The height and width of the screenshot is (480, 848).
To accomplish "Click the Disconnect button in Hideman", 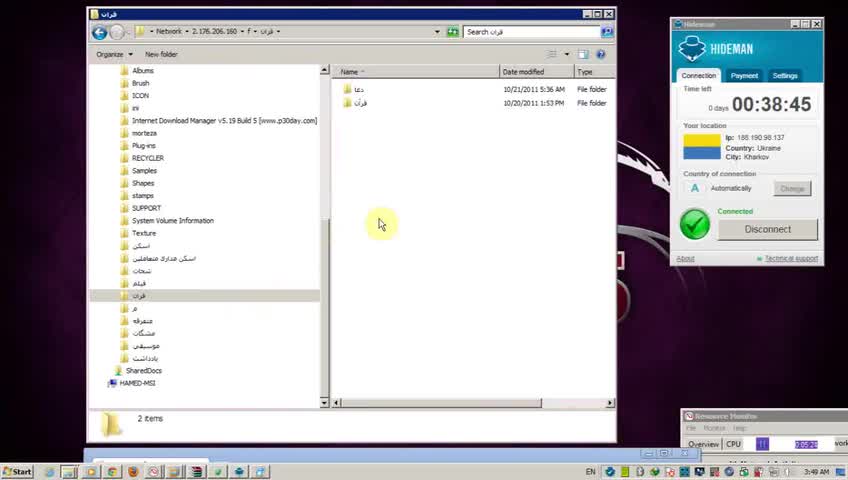I will pyautogui.click(x=767, y=229).
